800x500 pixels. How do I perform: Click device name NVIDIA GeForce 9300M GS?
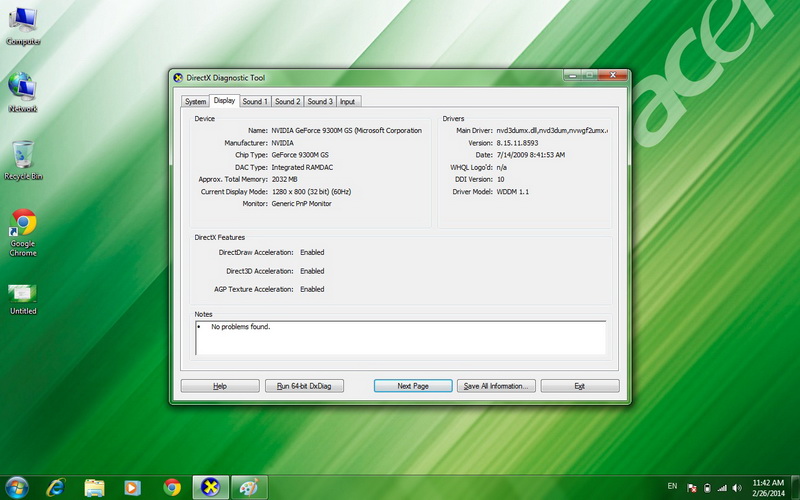[x=346, y=131]
